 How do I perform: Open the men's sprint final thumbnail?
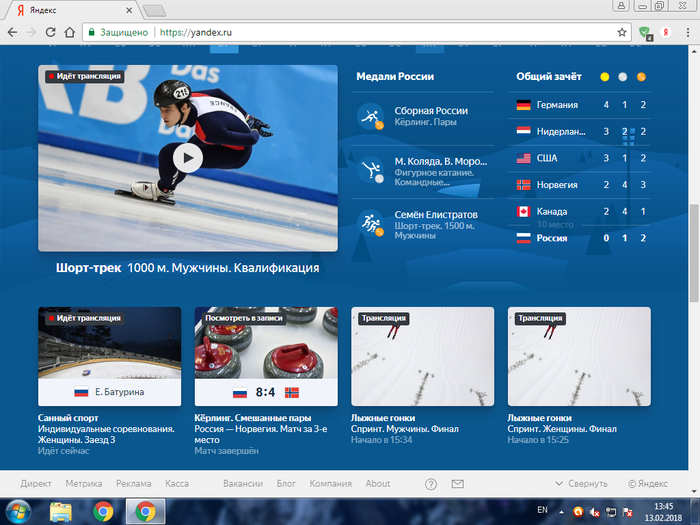pos(423,356)
